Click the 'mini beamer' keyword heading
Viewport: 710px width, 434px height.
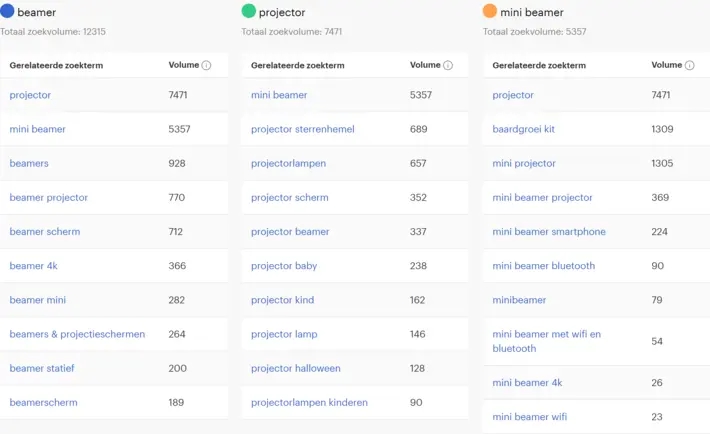[532, 13]
